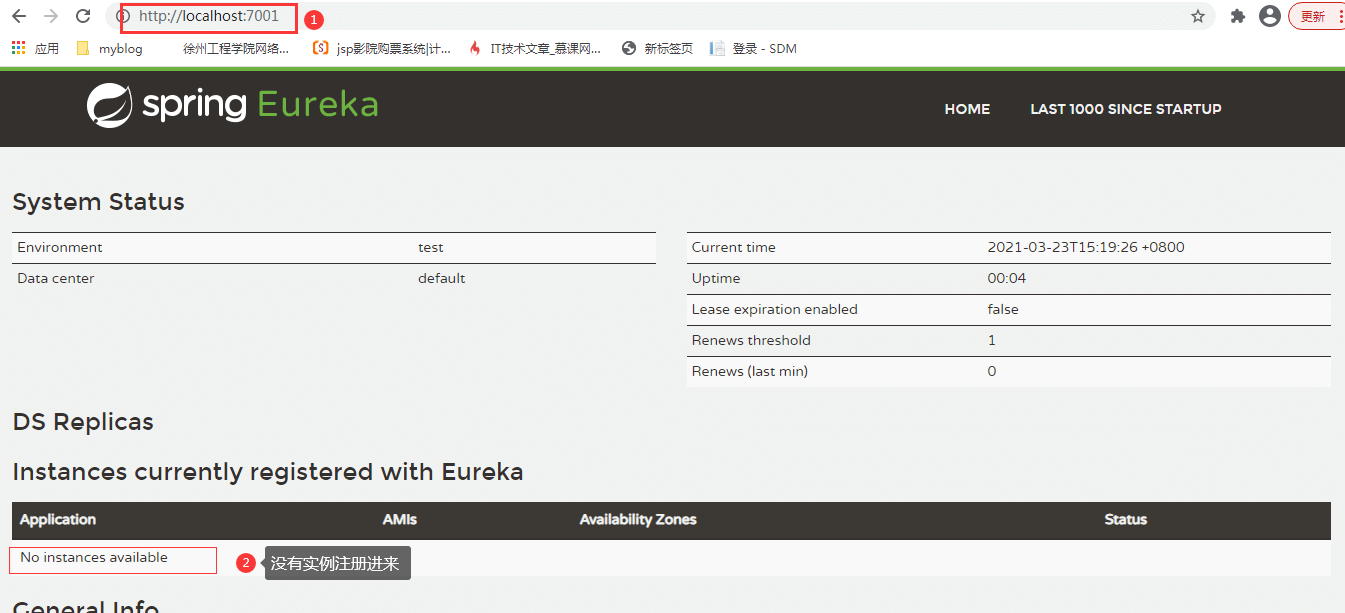Open the IT技术文章_慕课网 bookmark
Image resolution: width=1345 pixels, height=613 pixels.
point(534,48)
